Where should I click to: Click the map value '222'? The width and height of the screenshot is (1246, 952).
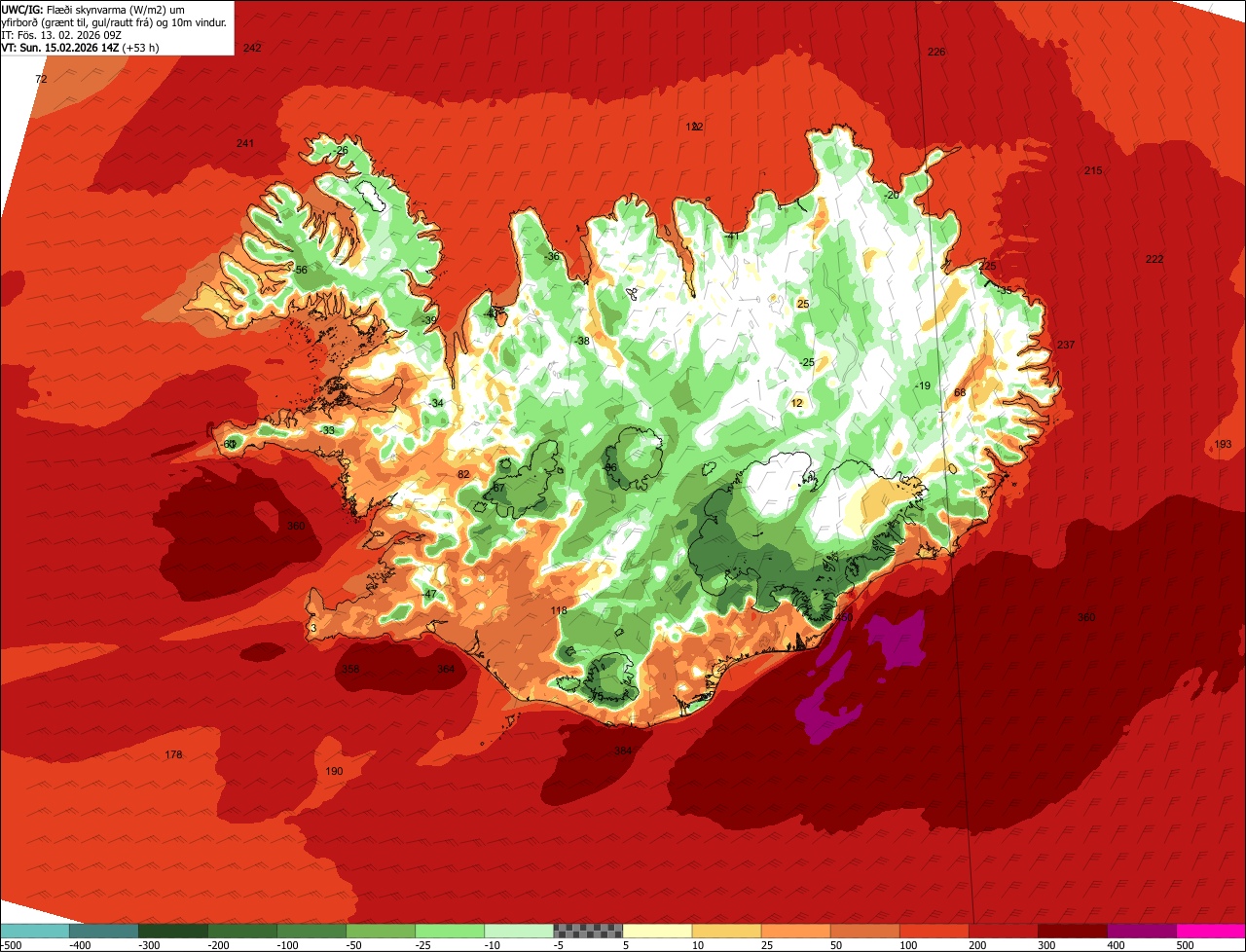(1154, 259)
